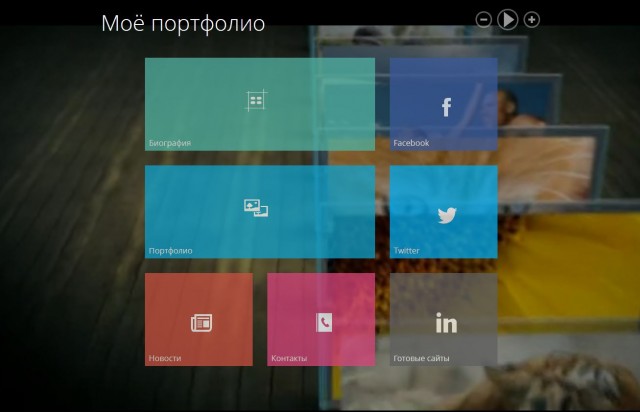Click the LinkedIn in logo icon
This screenshot has width=640, height=412.
tap(446, 323)
